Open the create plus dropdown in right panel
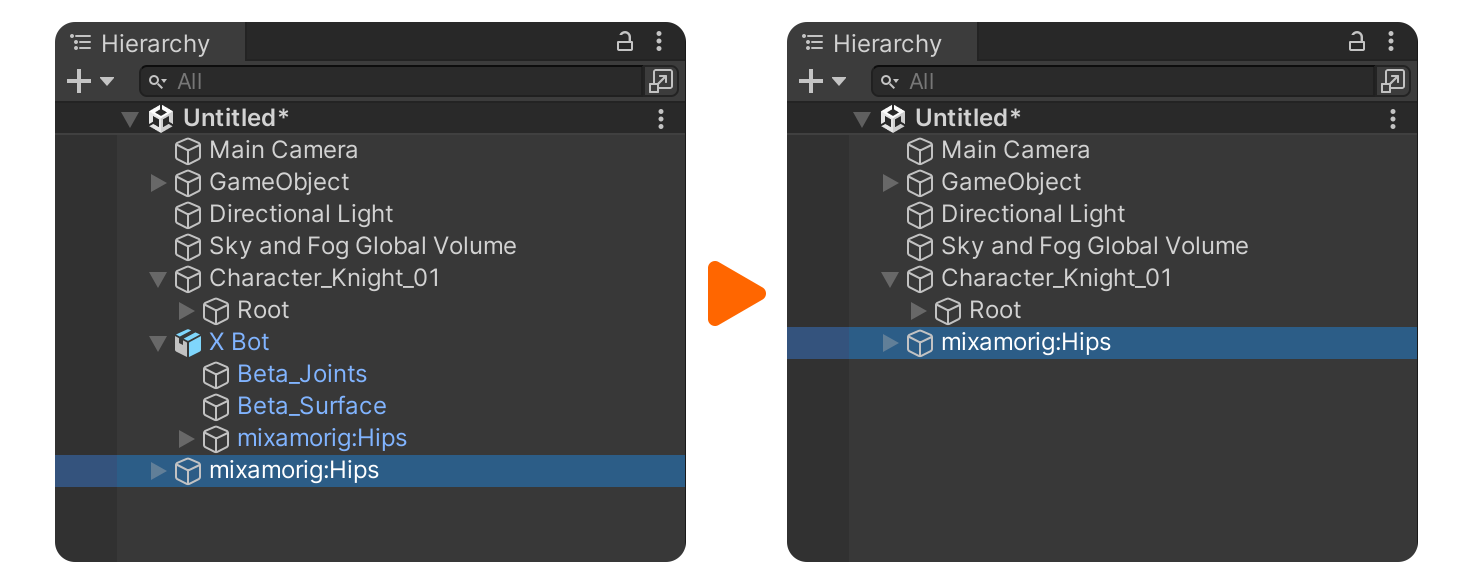The height and width of the screenshot is (585, 1473). click(822, 81)
